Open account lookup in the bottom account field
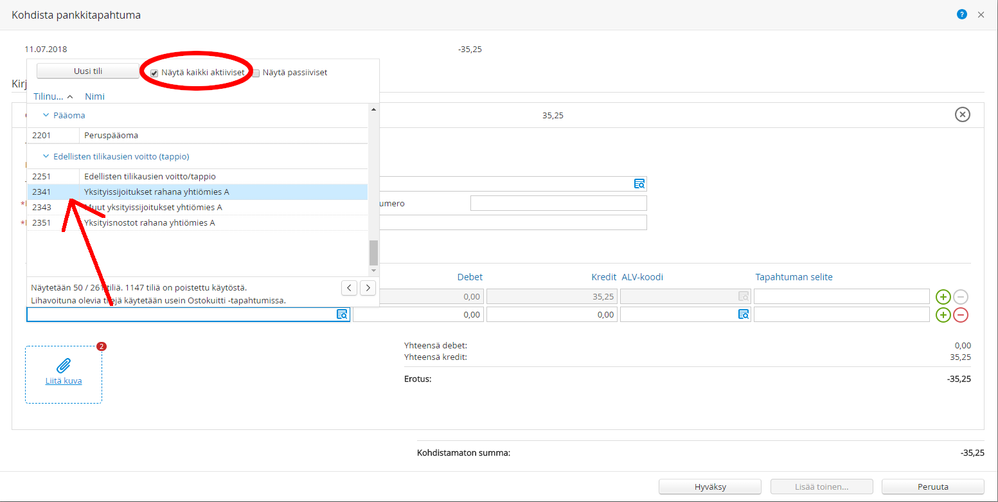 pyautogui.click(x=342, y=314)
